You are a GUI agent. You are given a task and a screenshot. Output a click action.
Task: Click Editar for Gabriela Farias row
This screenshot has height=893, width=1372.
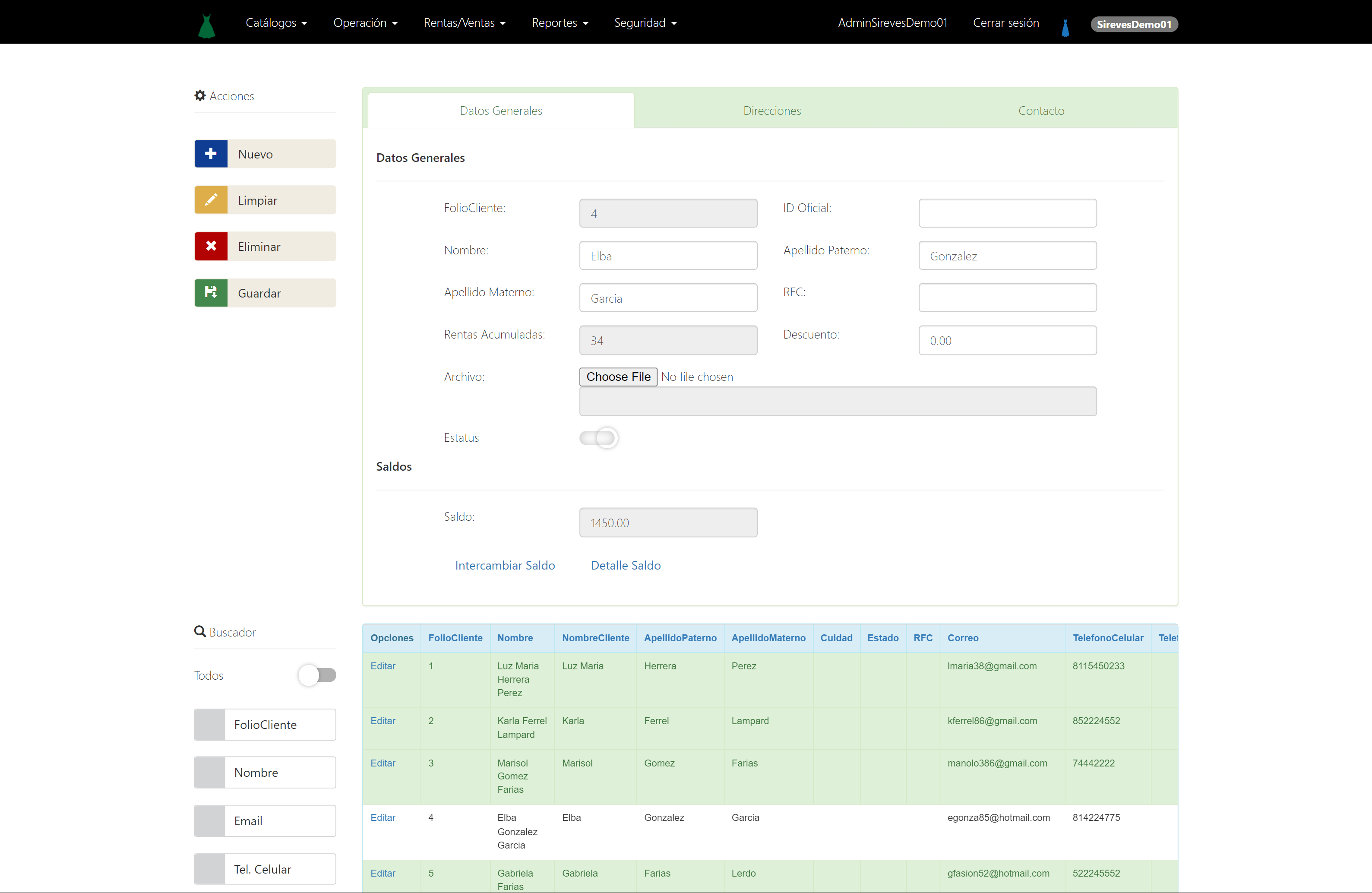pos(383,873)
